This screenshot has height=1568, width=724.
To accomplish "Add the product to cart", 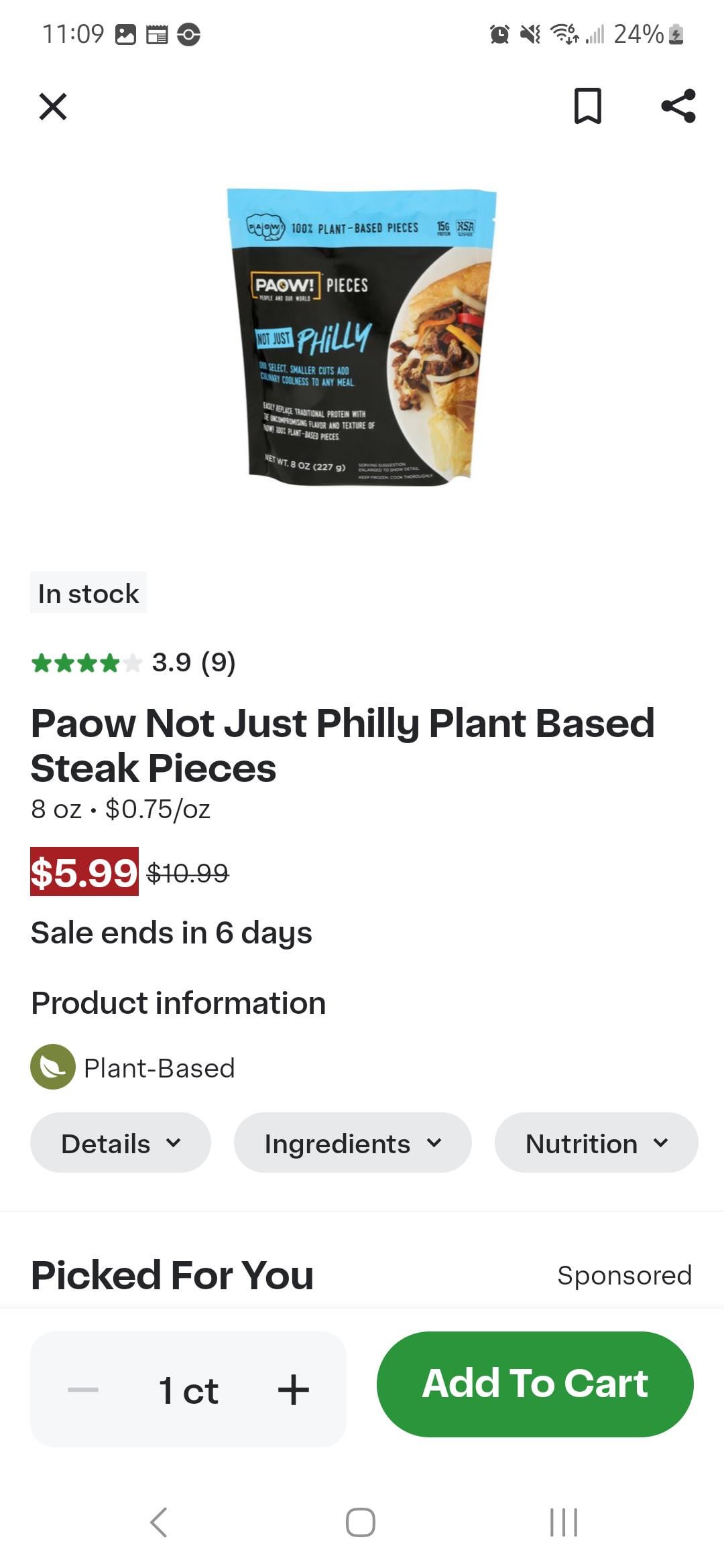I will point(535,1384).
